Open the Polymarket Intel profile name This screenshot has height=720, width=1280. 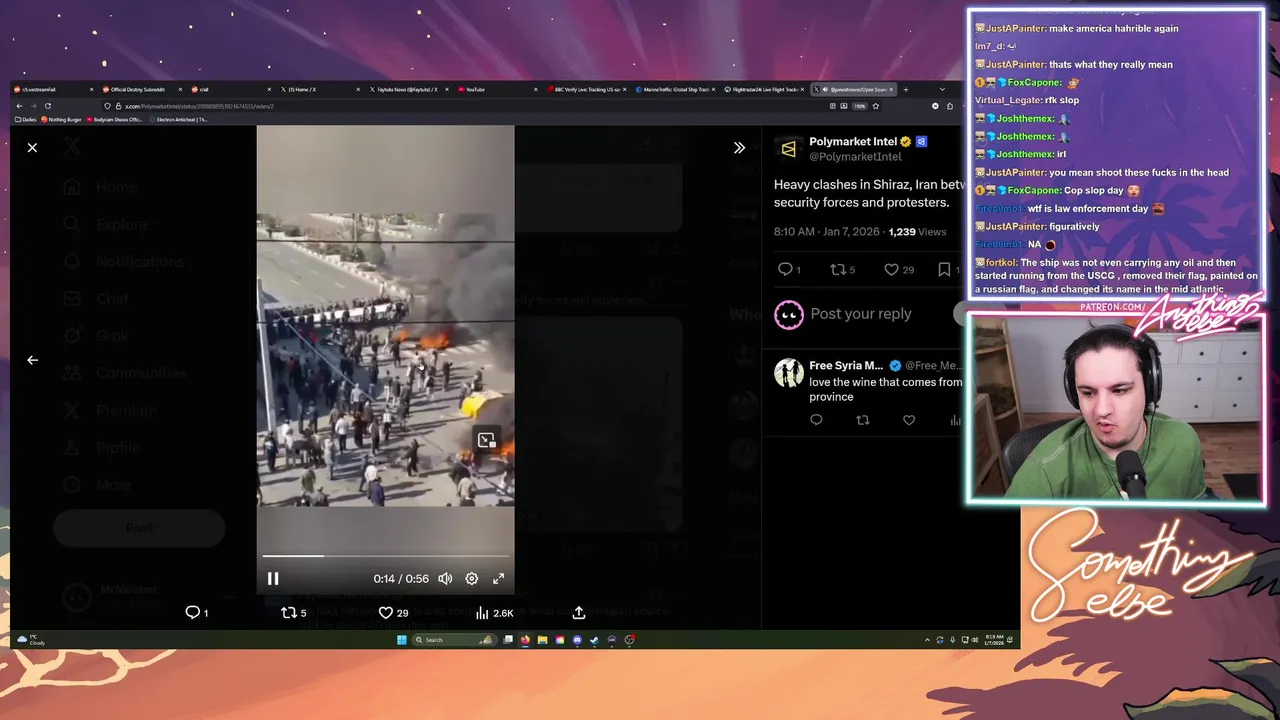[853, 142]
